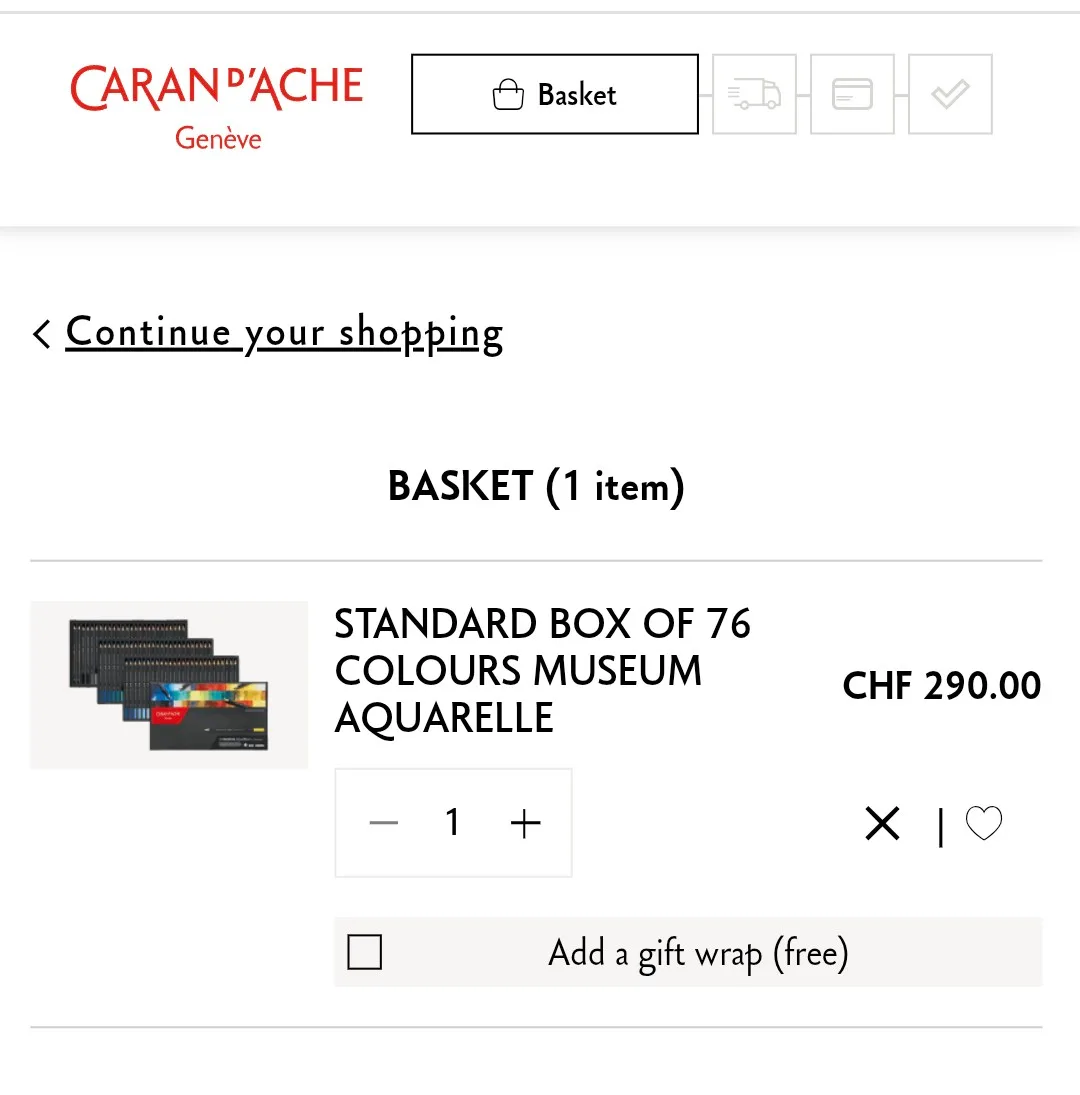Click the plus icon to increase quantity
This screenshot has height=1095, width=1080.
(524, 823)
